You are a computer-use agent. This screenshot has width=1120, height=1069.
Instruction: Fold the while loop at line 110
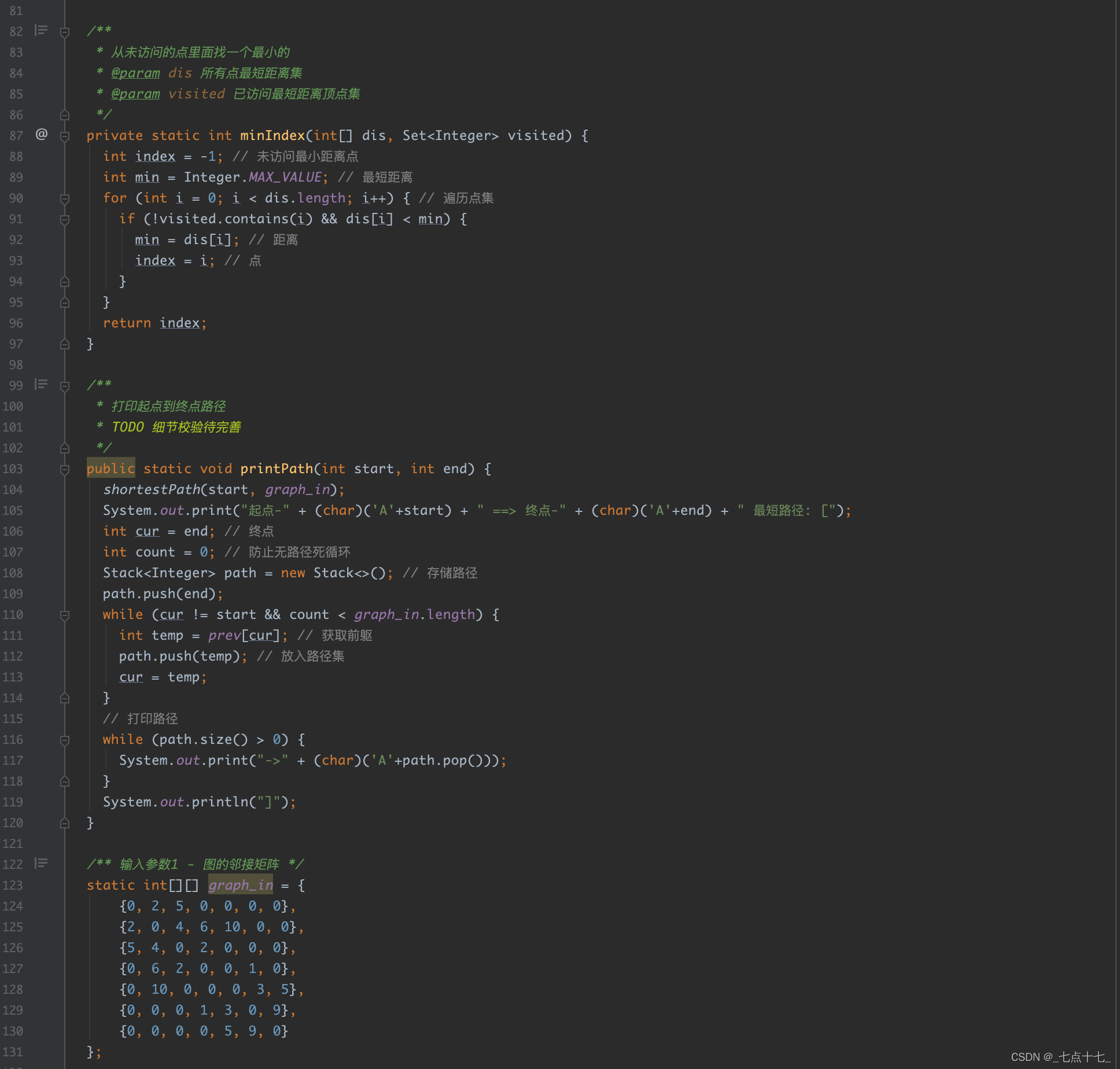point(65,615)
